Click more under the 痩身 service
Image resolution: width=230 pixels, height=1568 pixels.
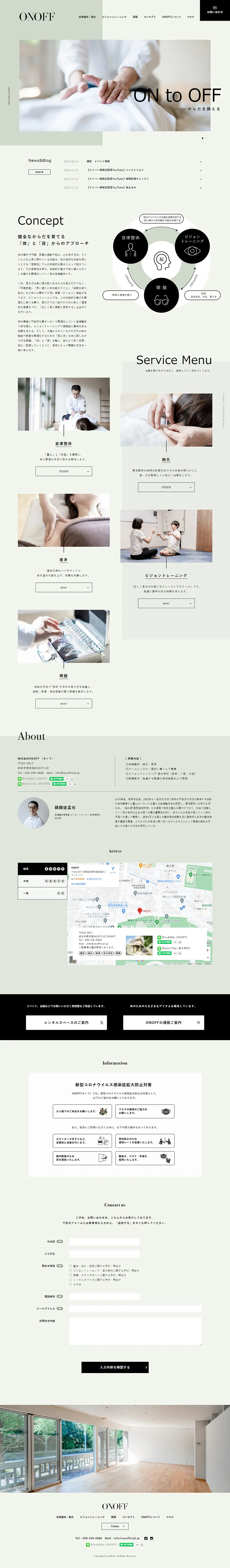click(64, 587)
